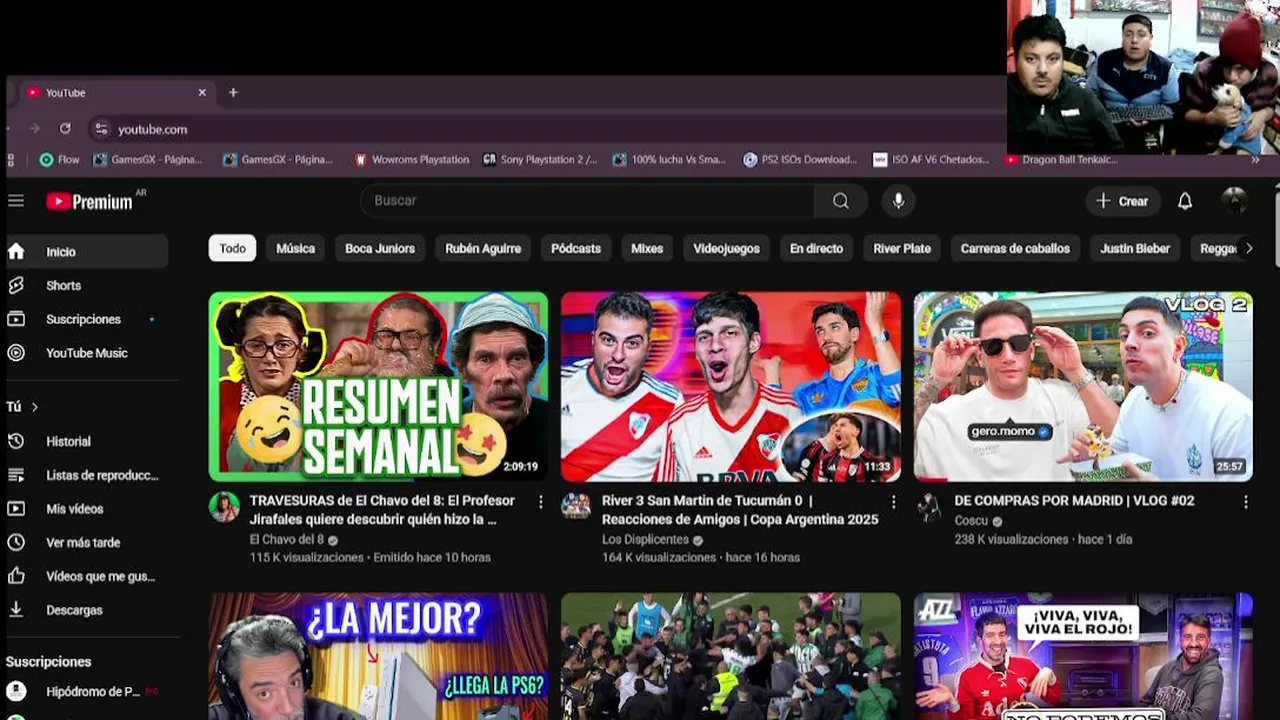
Task: Click El Chavo del 8 channel avatar
Action: 224,507
